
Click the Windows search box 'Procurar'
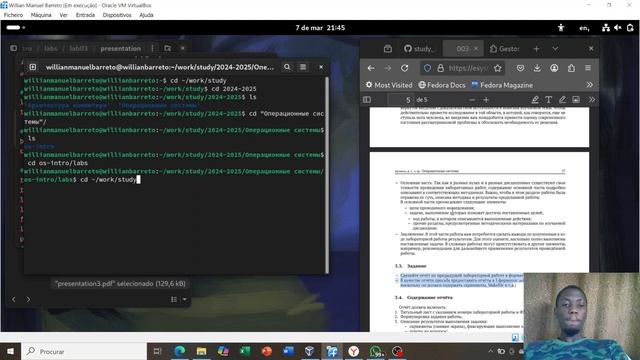84,351
